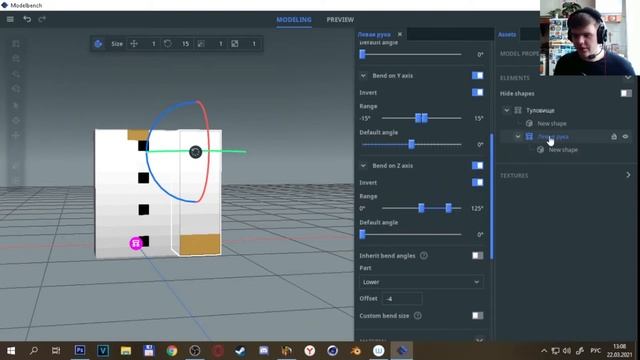Viewport: 640px width, 360px height.
Task: Open the taskbar clock and date
Action: (619, 351)
